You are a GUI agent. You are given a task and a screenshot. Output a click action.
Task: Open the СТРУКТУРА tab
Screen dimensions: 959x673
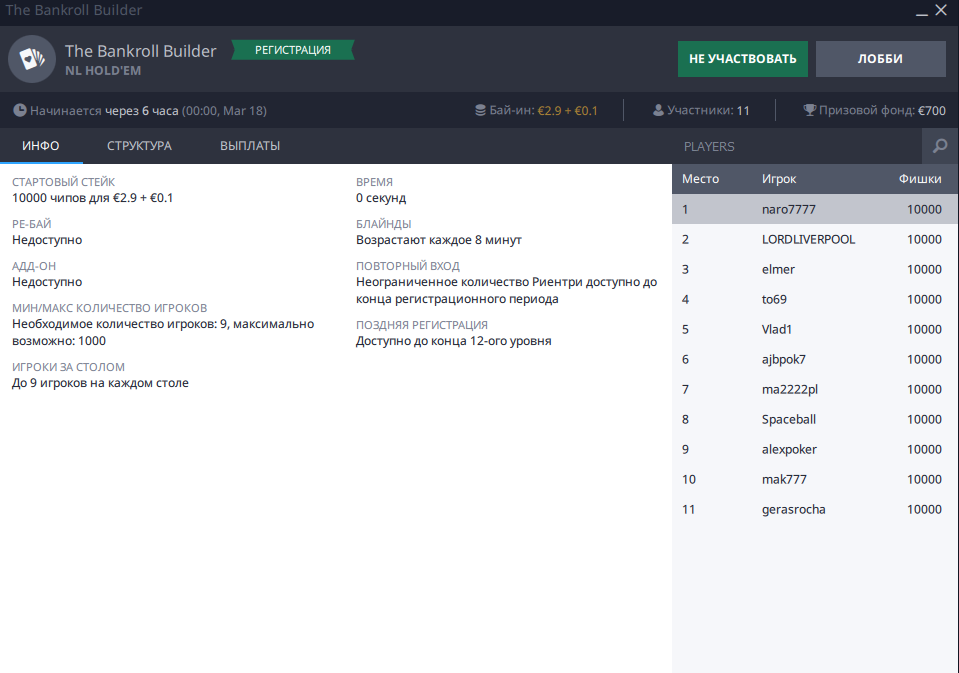[139, 146]
